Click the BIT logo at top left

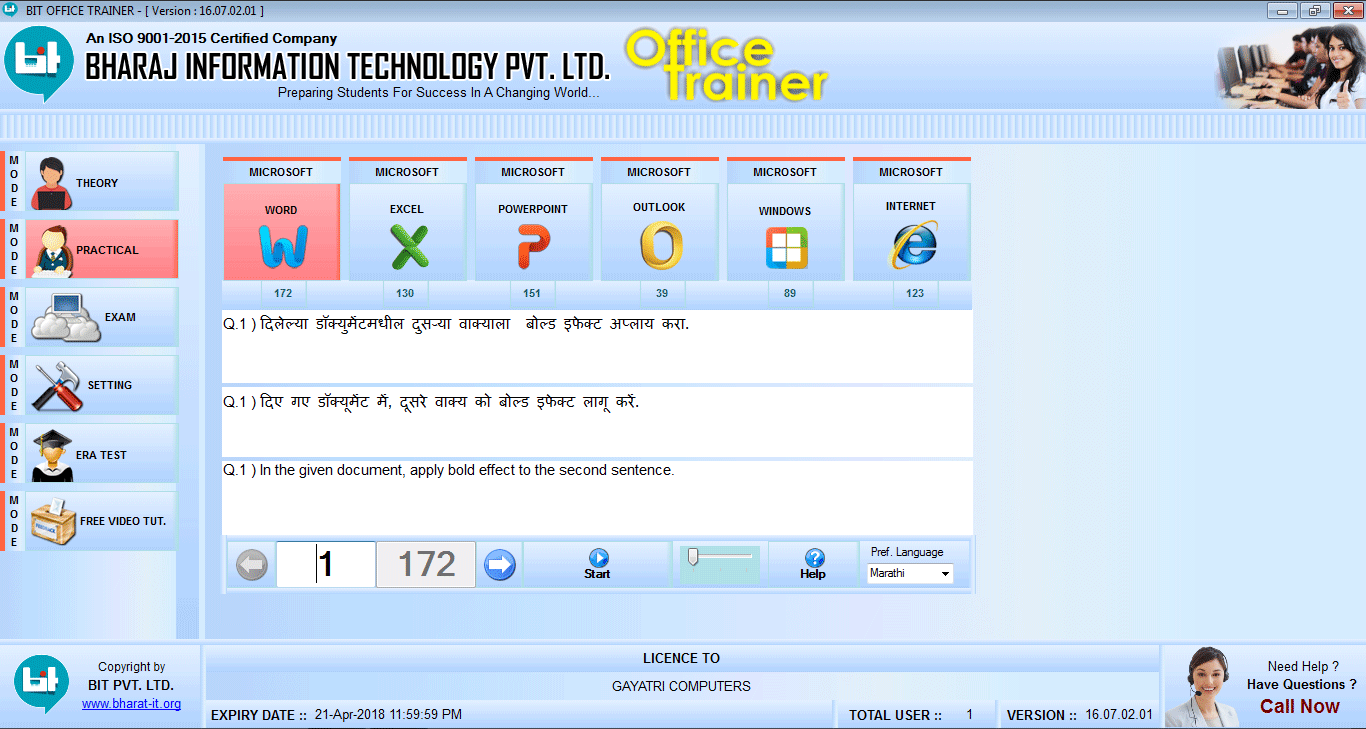38,63
